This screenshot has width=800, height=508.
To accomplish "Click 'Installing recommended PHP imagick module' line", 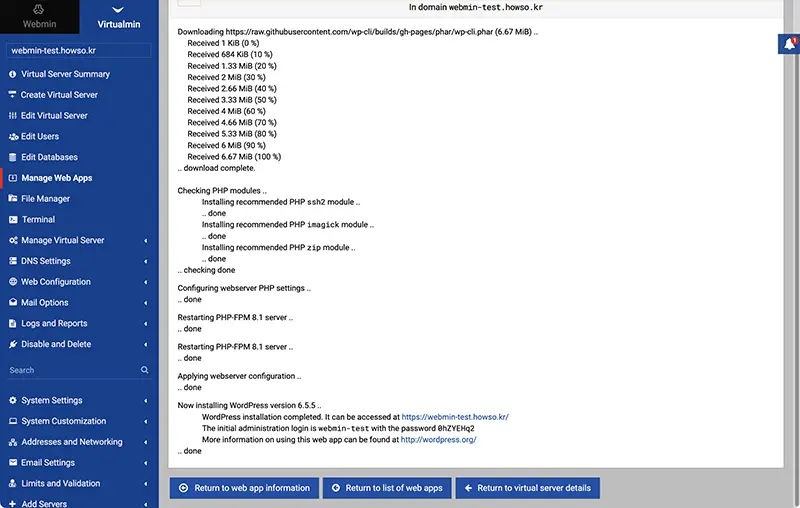I will [x=288, y=224].
